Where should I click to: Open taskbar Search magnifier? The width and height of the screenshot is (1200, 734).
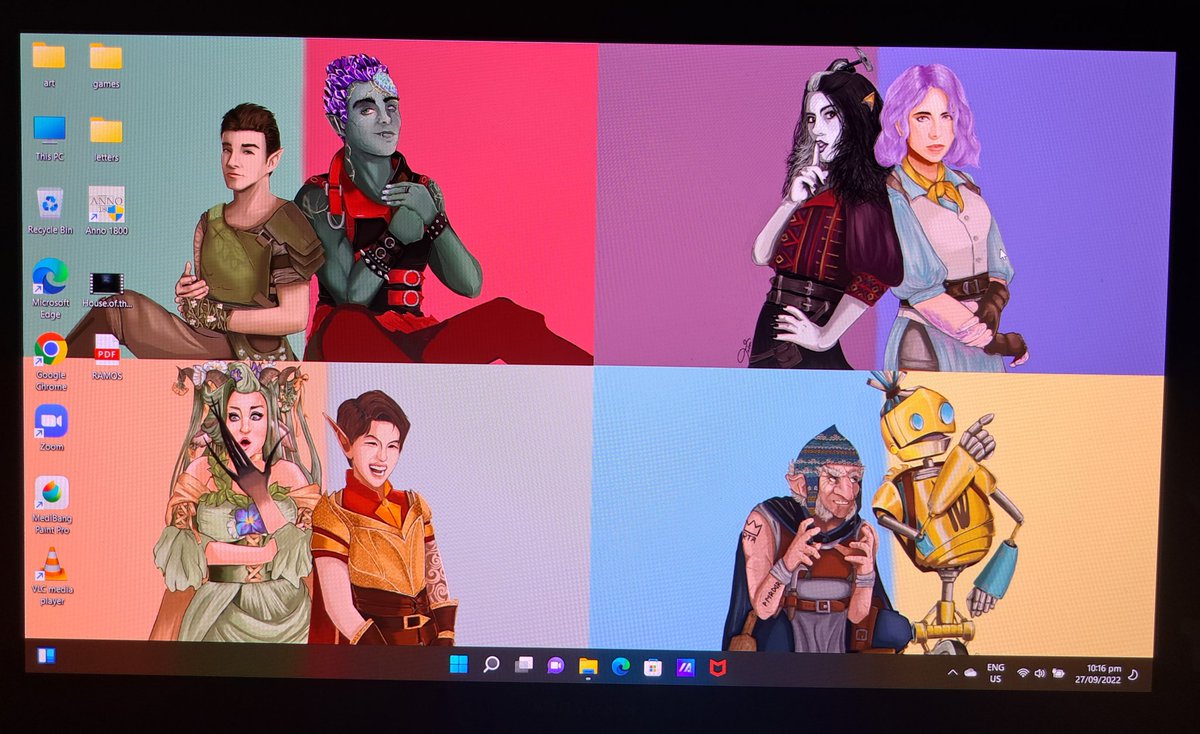[x=491, y=665]
